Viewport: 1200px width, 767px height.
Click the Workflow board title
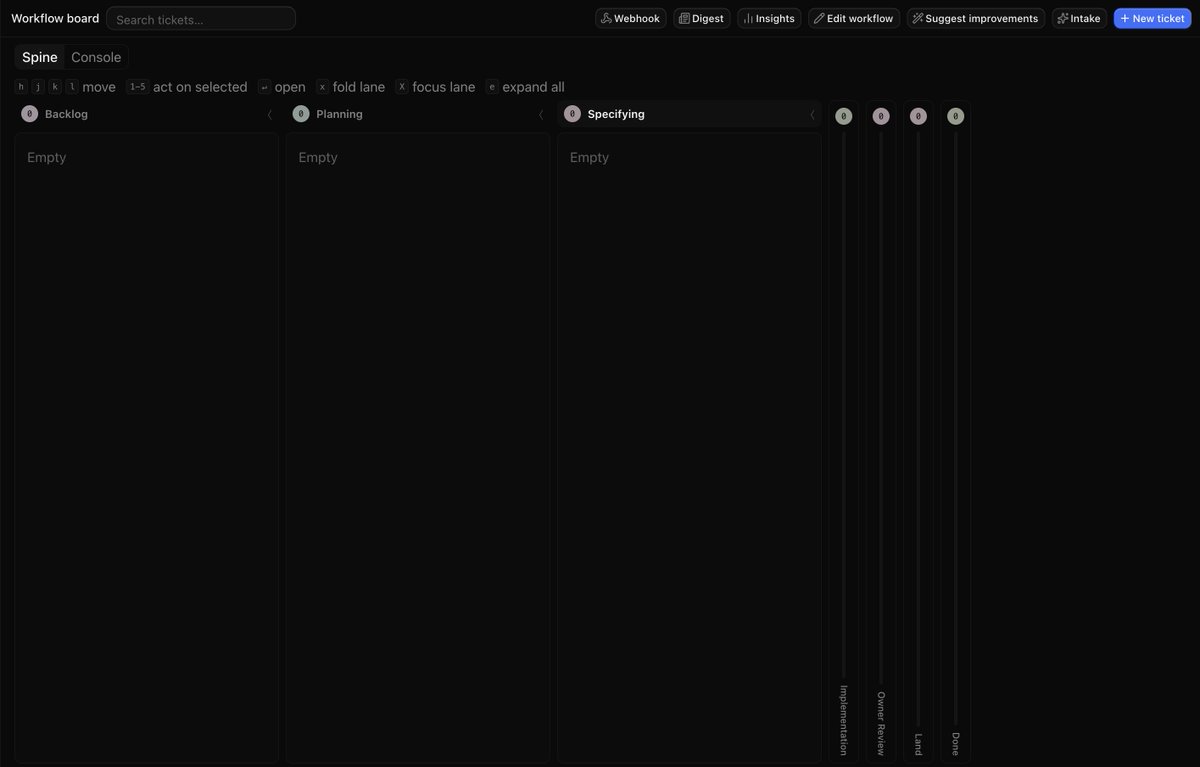pyautogui.click(x=55, y=18)
